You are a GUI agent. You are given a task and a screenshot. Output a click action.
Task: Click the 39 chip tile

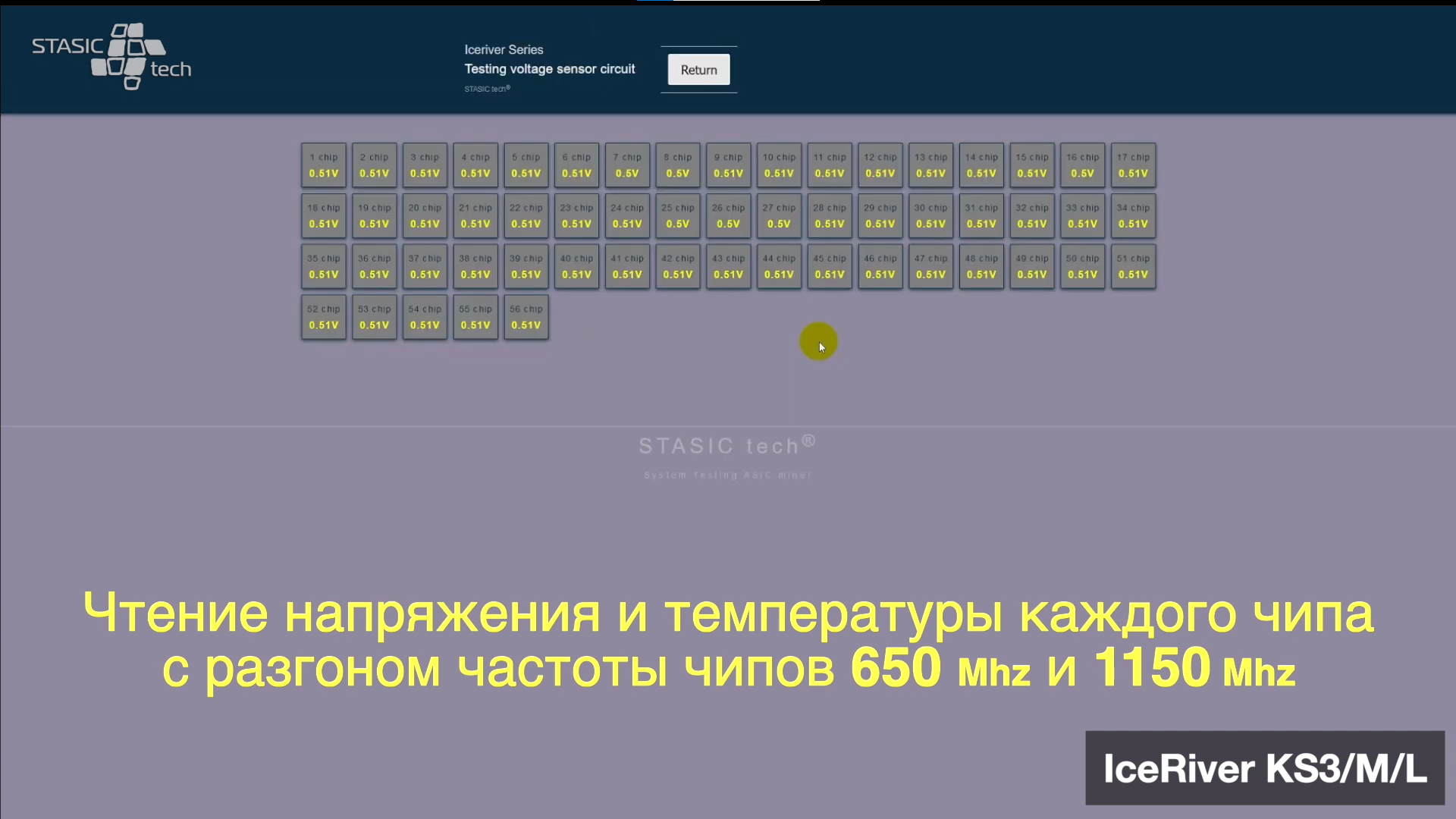[x=526, y=266]
